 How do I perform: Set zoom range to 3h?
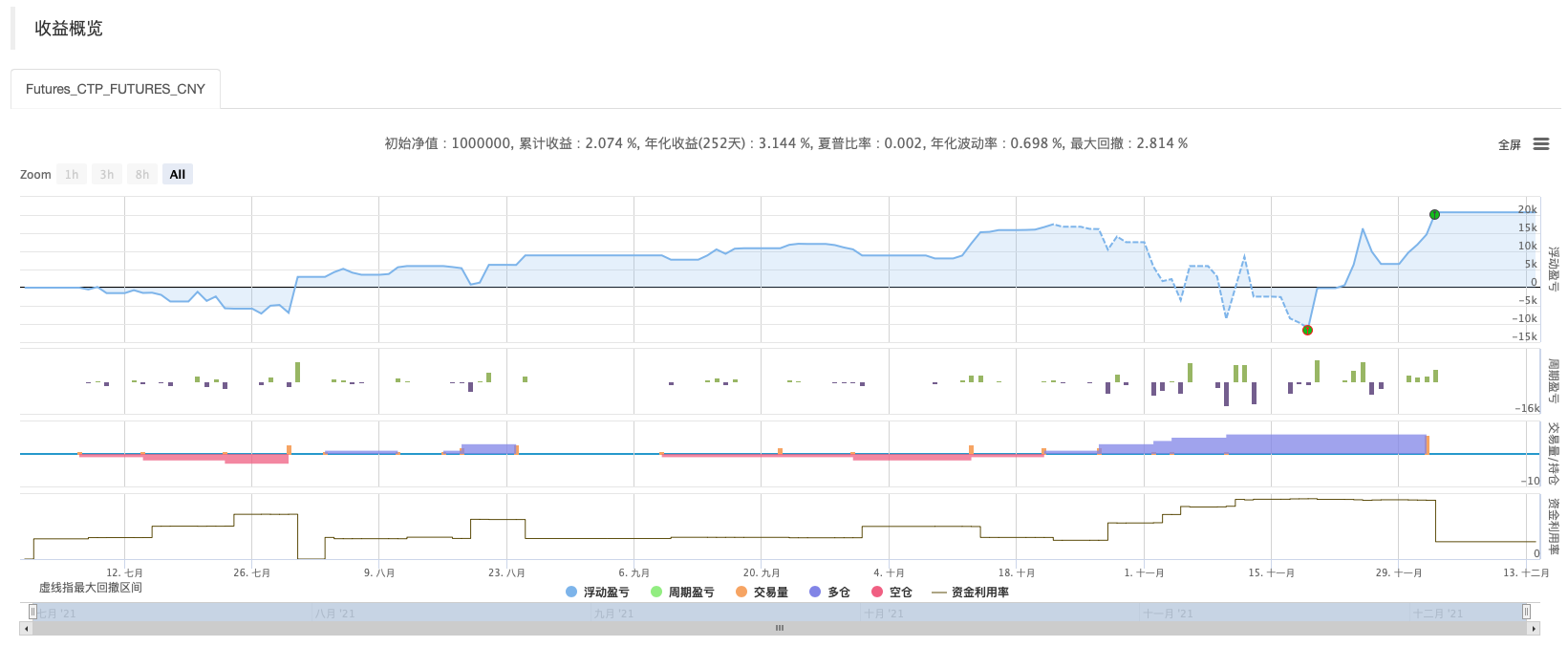coord(107,175)
